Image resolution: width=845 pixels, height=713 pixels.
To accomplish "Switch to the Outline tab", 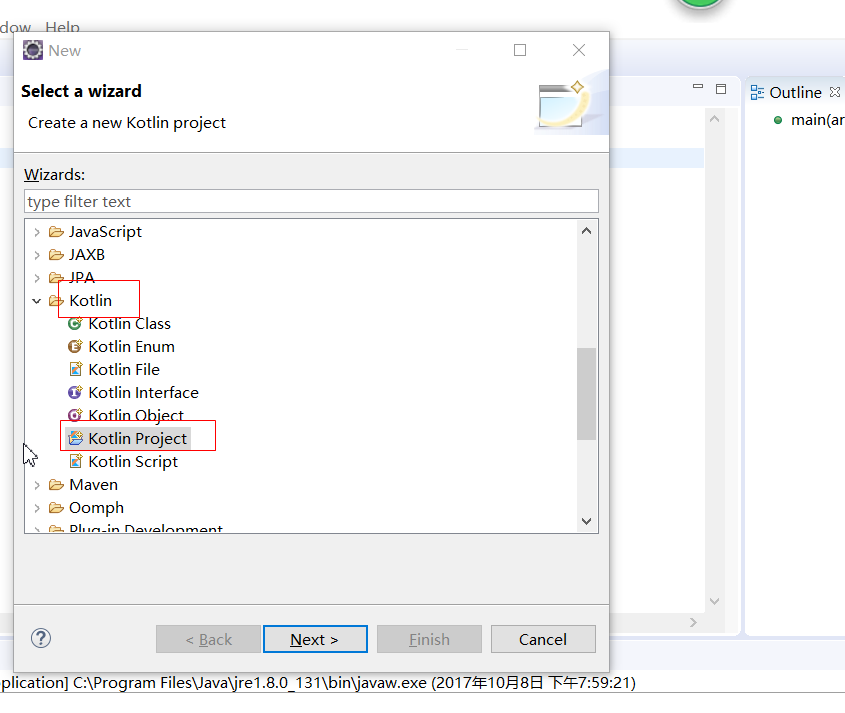I will [795, 93].
